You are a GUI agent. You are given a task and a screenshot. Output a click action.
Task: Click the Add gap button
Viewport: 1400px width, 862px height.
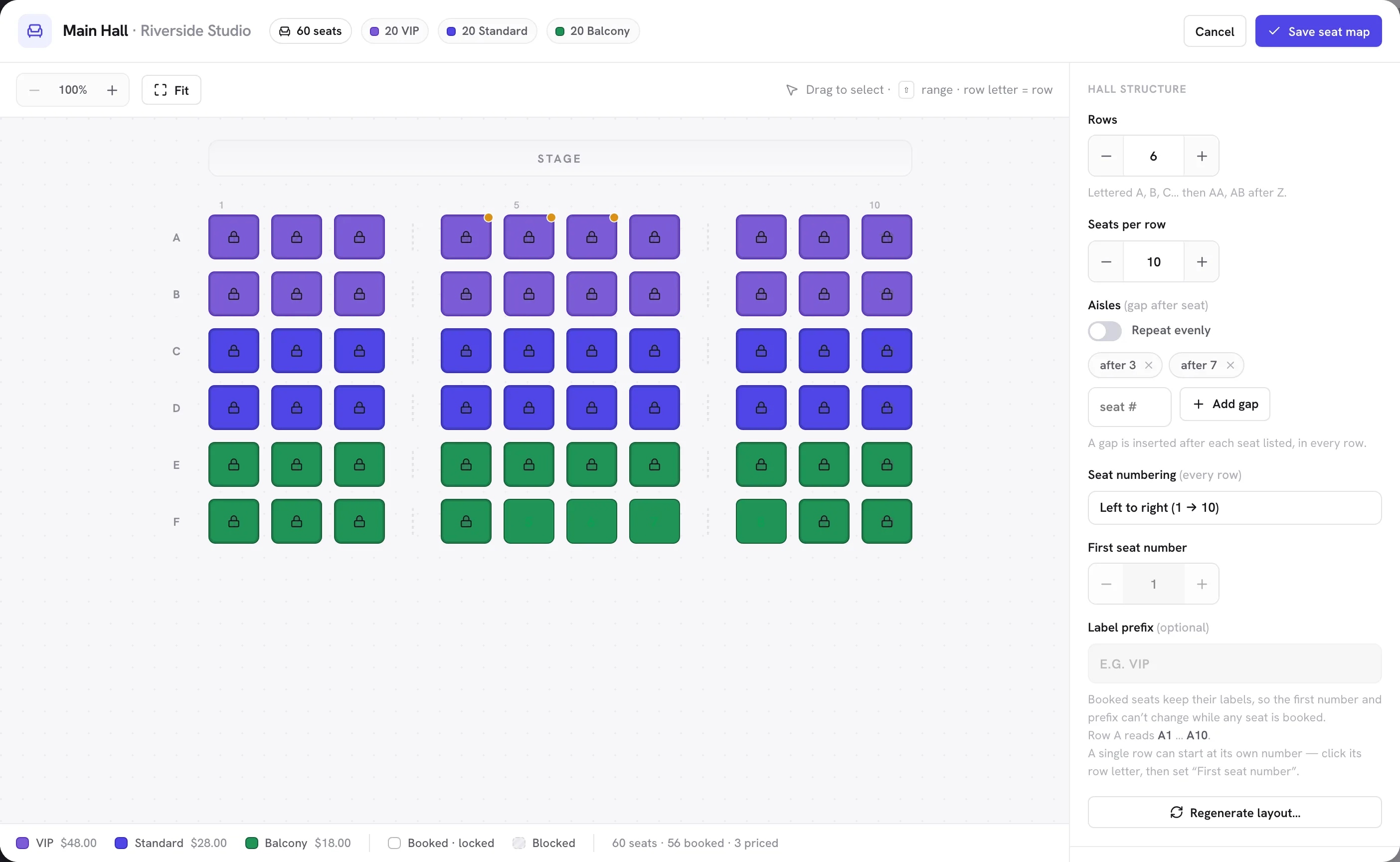[x=1225, y=404]
